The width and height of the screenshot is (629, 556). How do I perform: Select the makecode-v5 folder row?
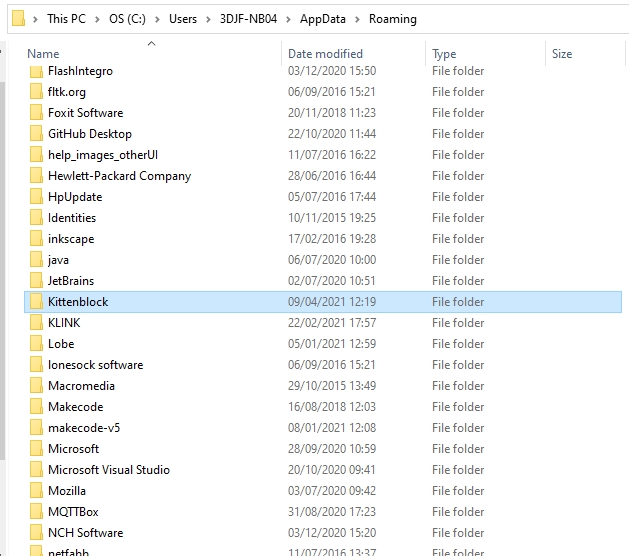(x=84, y=428)
